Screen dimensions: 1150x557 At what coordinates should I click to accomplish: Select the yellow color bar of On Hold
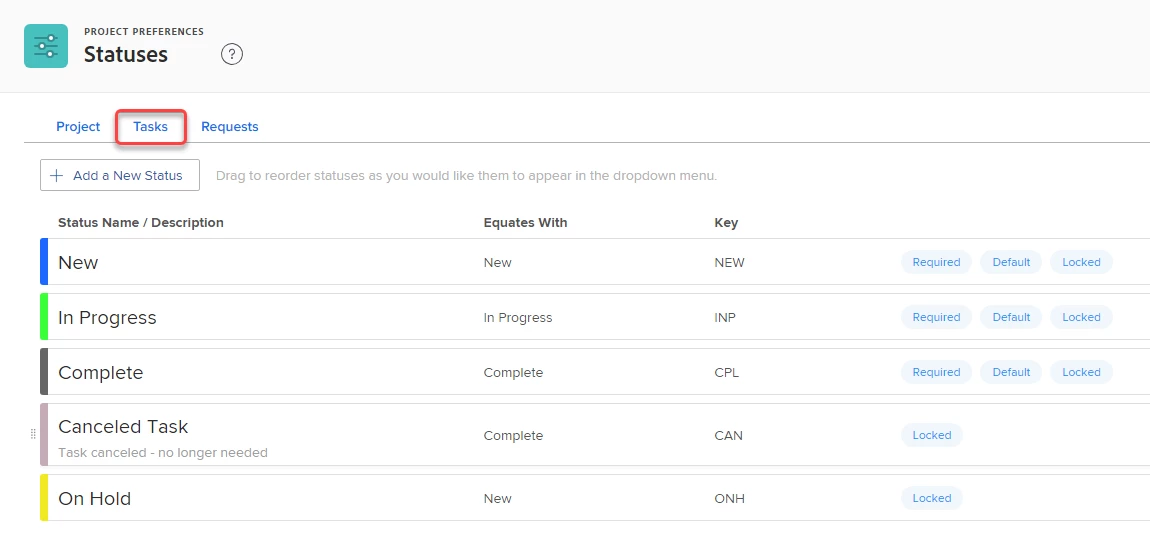(x=44, y=498)
